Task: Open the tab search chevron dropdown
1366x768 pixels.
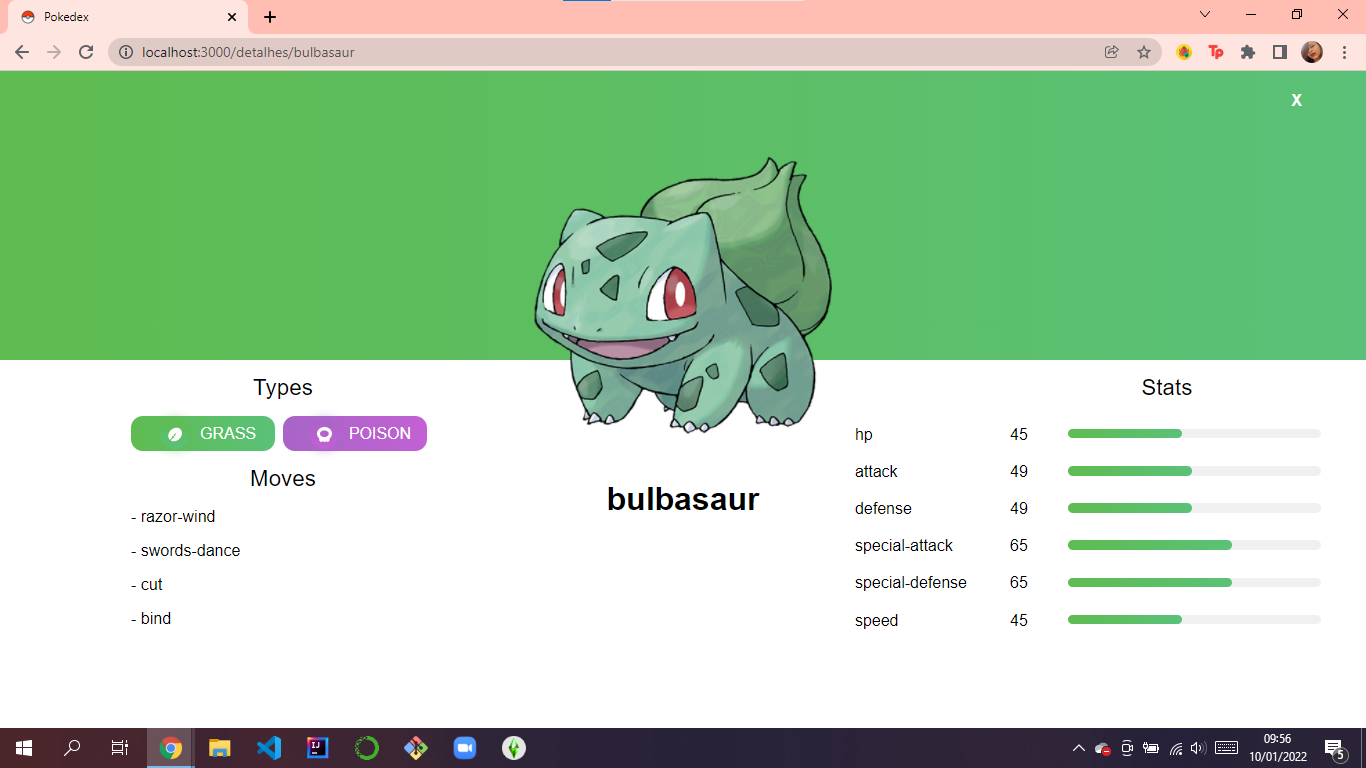Action: 1204,15
